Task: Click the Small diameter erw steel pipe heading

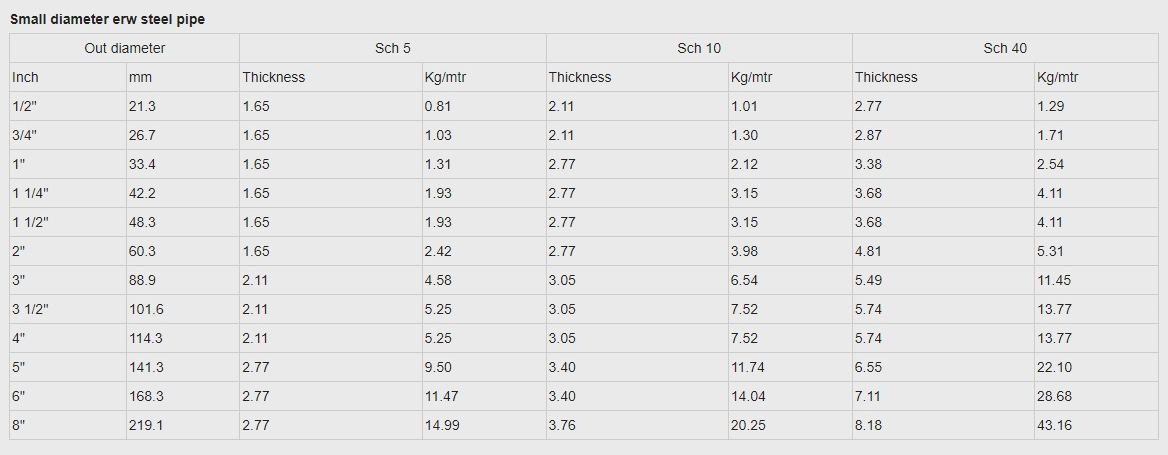Action: (x=107, y=20)
